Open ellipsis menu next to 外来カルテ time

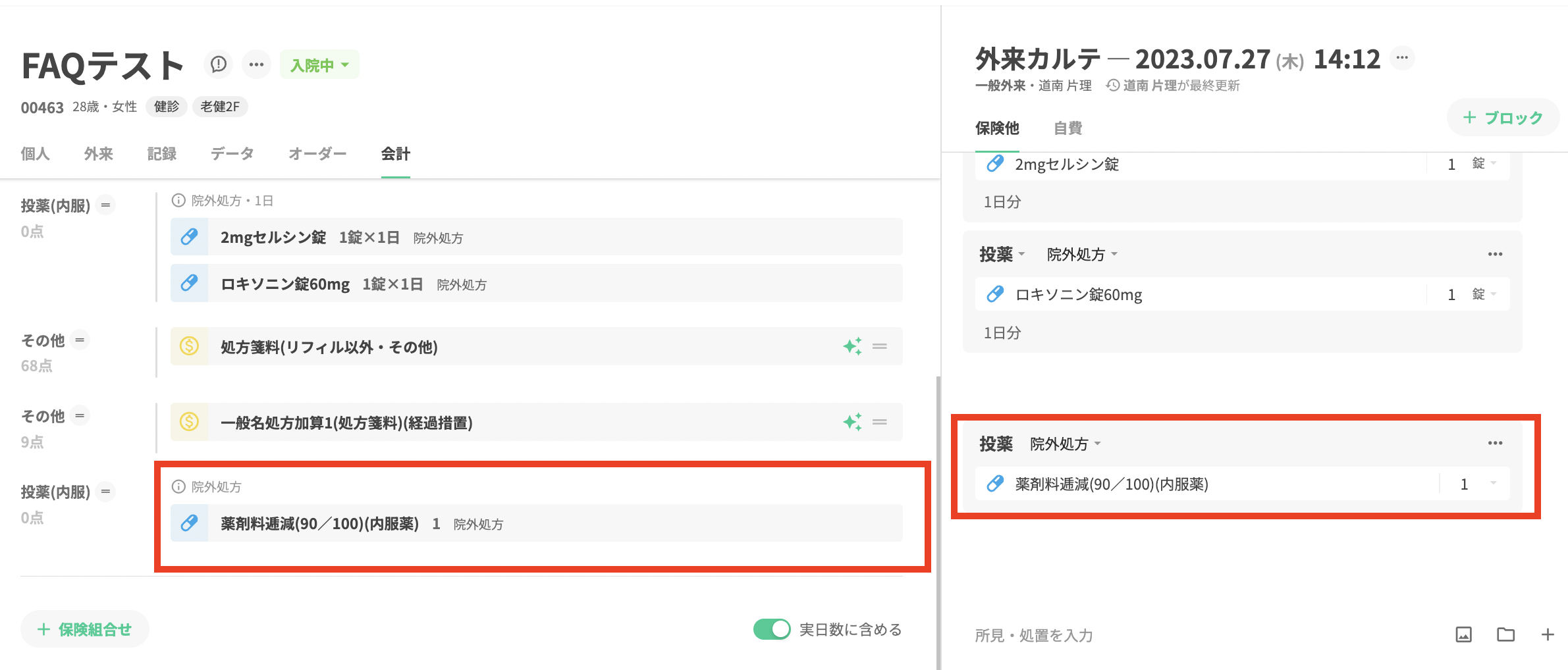point(1402,58)
